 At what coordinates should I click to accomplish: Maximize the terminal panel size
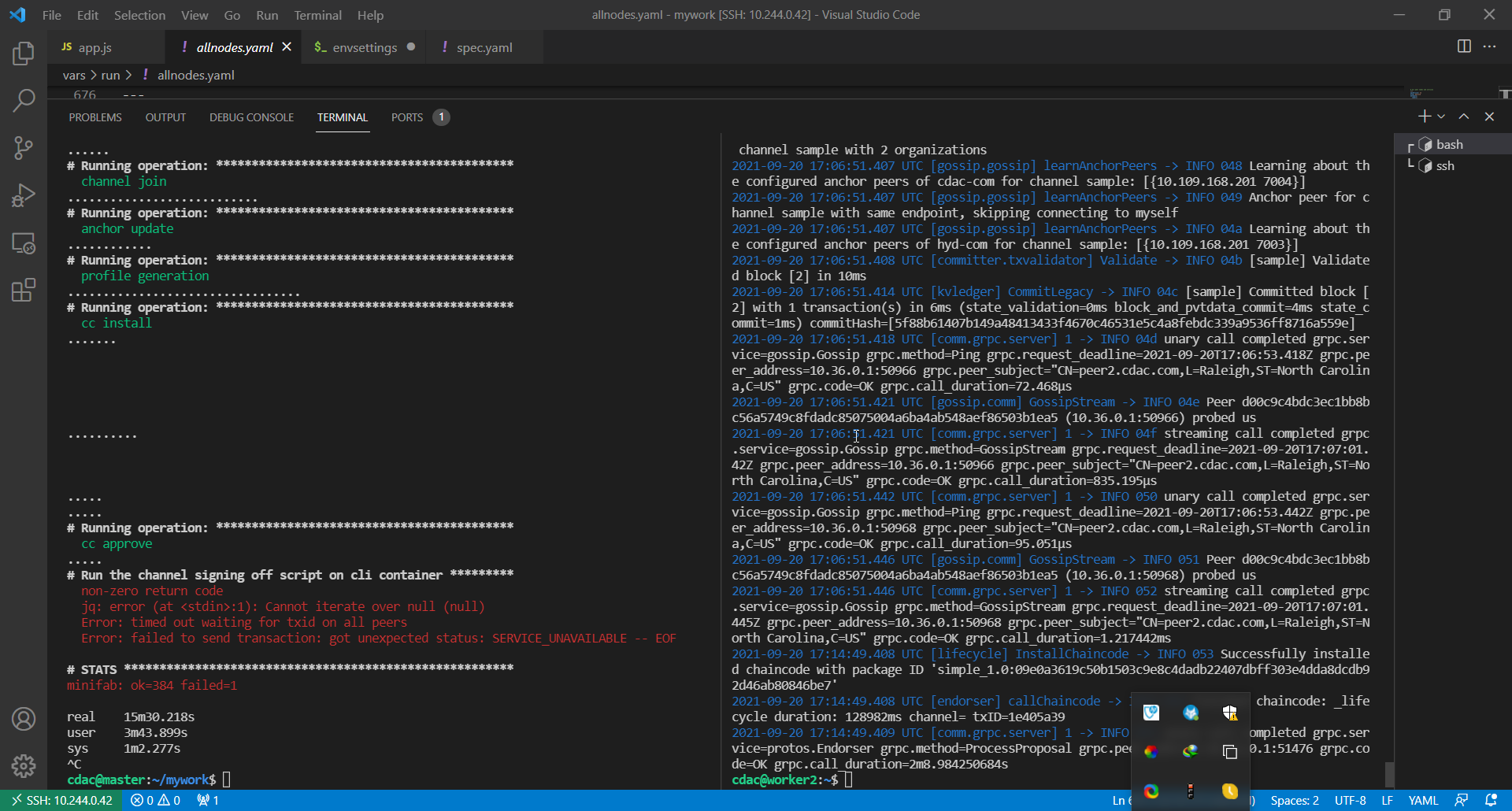1464,117
